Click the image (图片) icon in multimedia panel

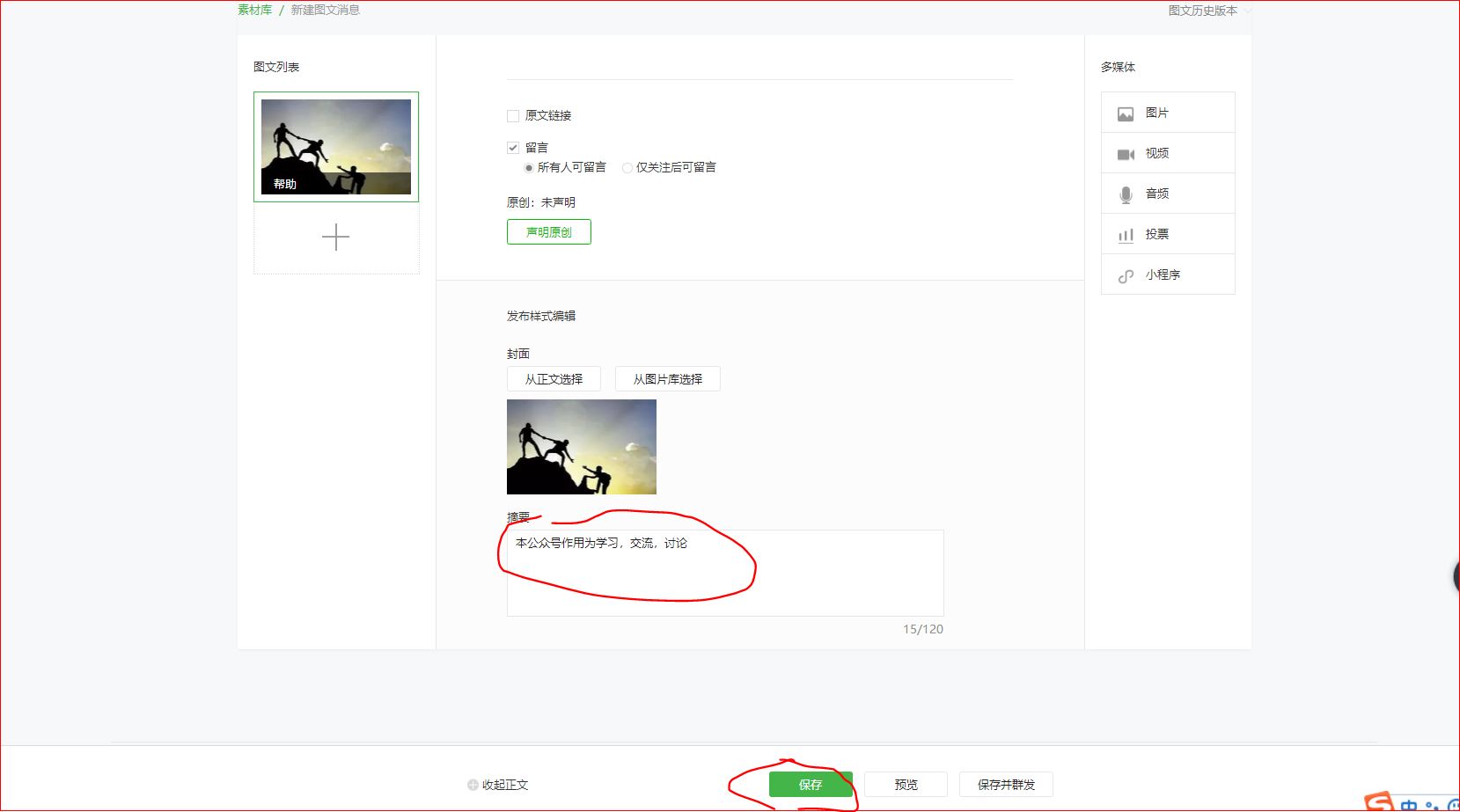(x=1126, y=113)
